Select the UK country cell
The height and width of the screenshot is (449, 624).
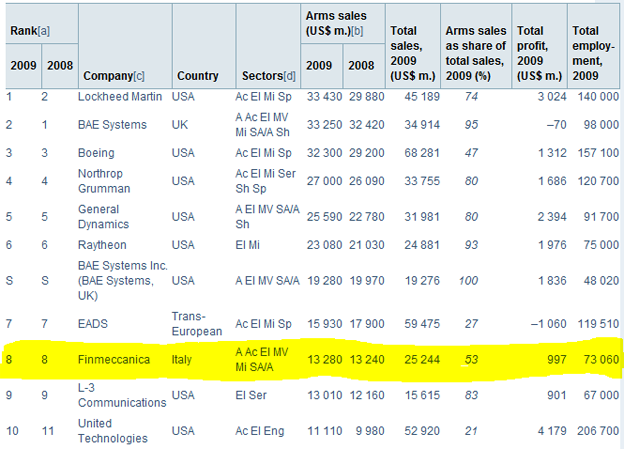point(180,125)
